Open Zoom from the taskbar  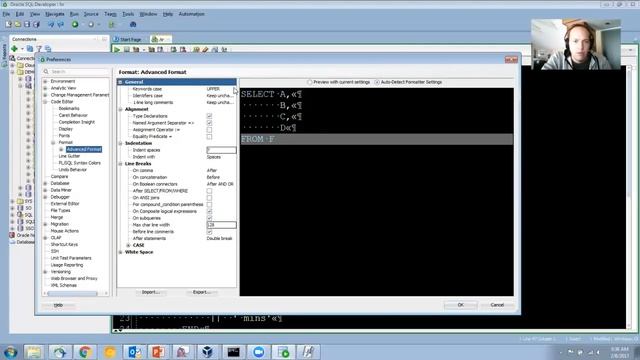[x=258, y=352]
